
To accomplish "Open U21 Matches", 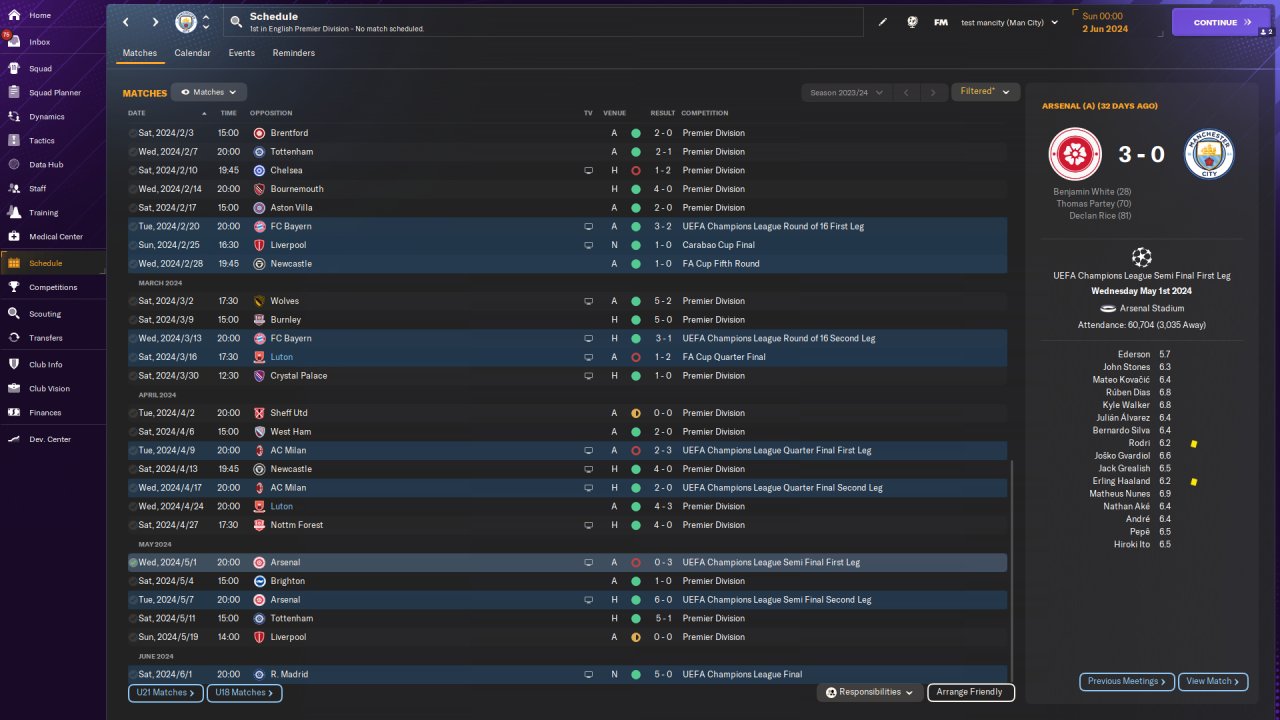I will 166,692.
